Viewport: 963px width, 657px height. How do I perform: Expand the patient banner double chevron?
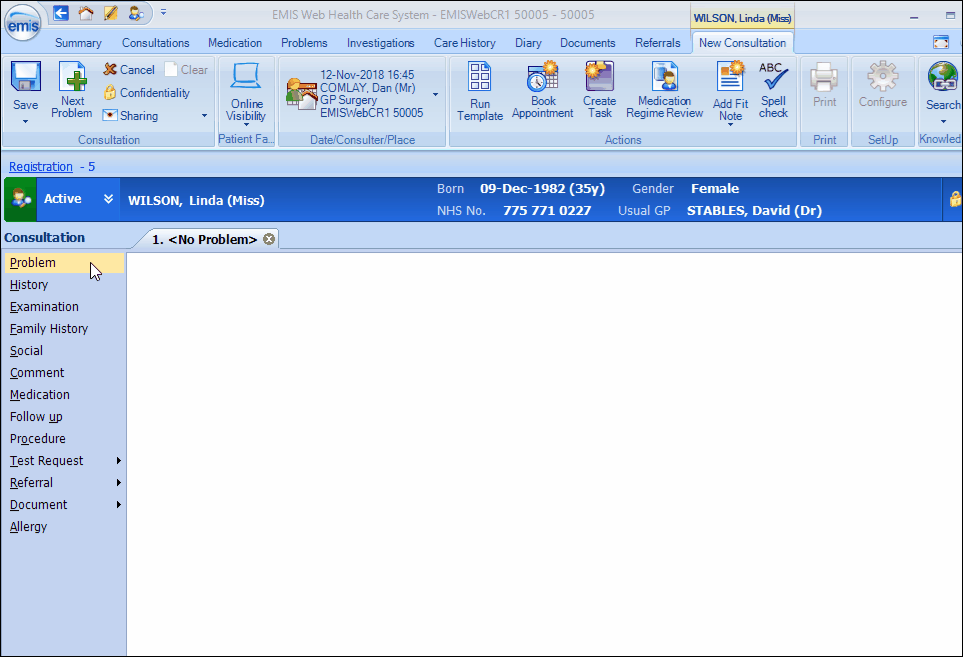pos(108,198)
